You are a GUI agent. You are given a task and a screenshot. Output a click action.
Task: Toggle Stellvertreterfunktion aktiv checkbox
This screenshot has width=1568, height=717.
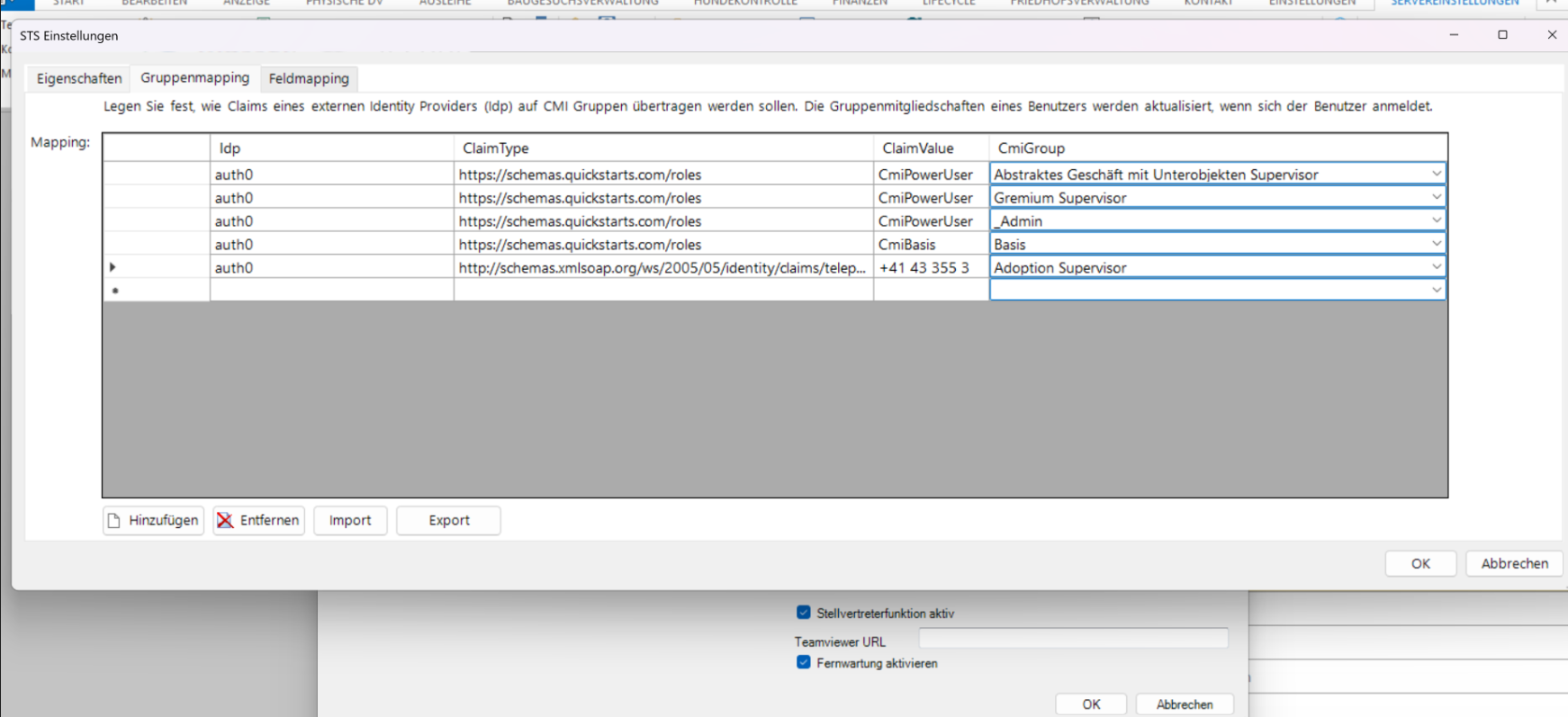(x=804, y=613)
